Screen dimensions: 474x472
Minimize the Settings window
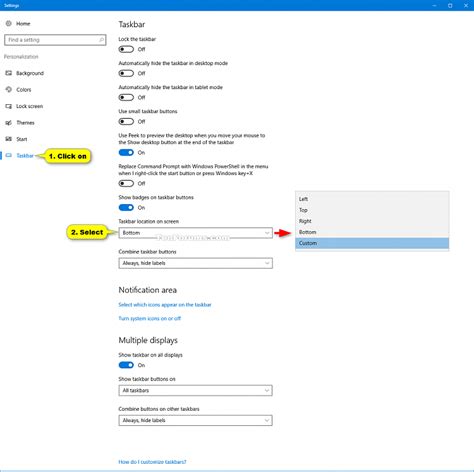pos(434,5)
